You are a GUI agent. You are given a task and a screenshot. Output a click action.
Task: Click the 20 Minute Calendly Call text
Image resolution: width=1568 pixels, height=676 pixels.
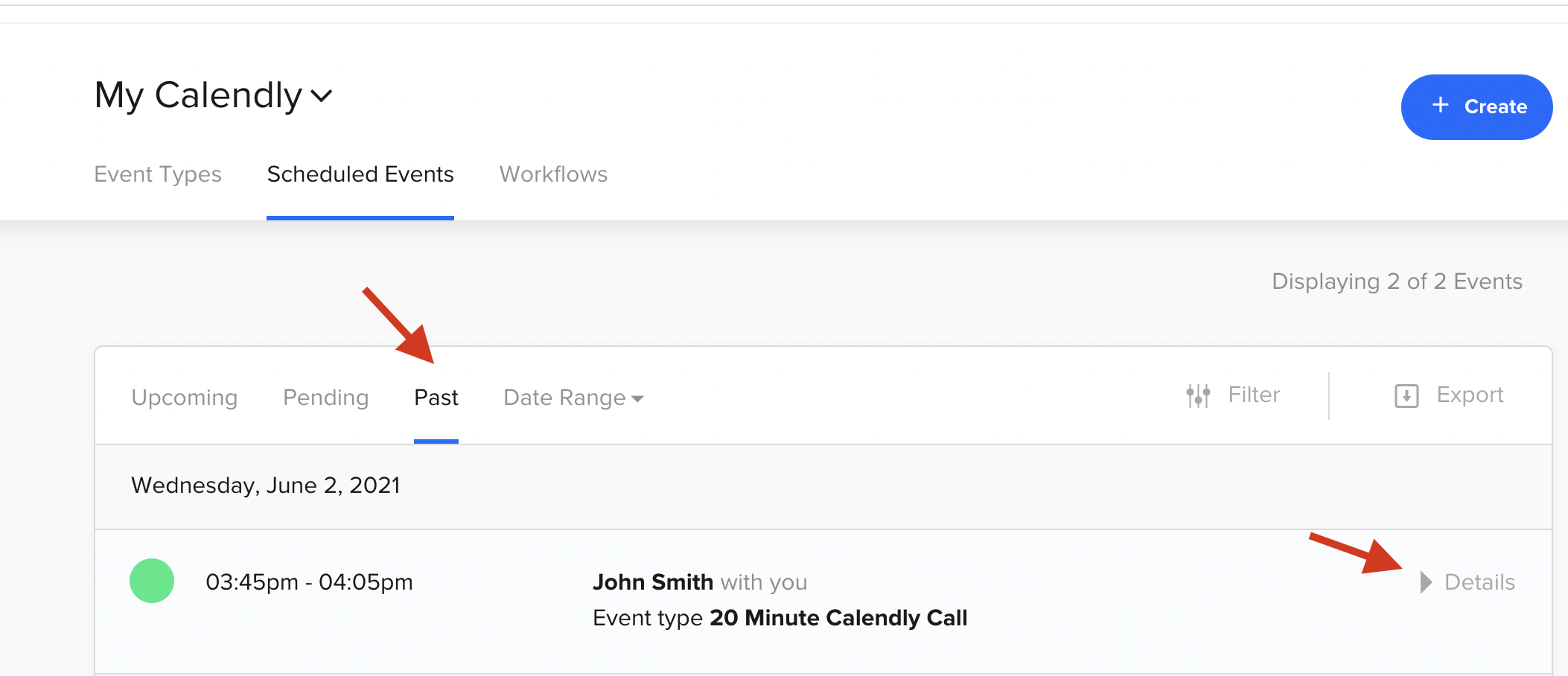pyautogui.click(x=838, y=618)
